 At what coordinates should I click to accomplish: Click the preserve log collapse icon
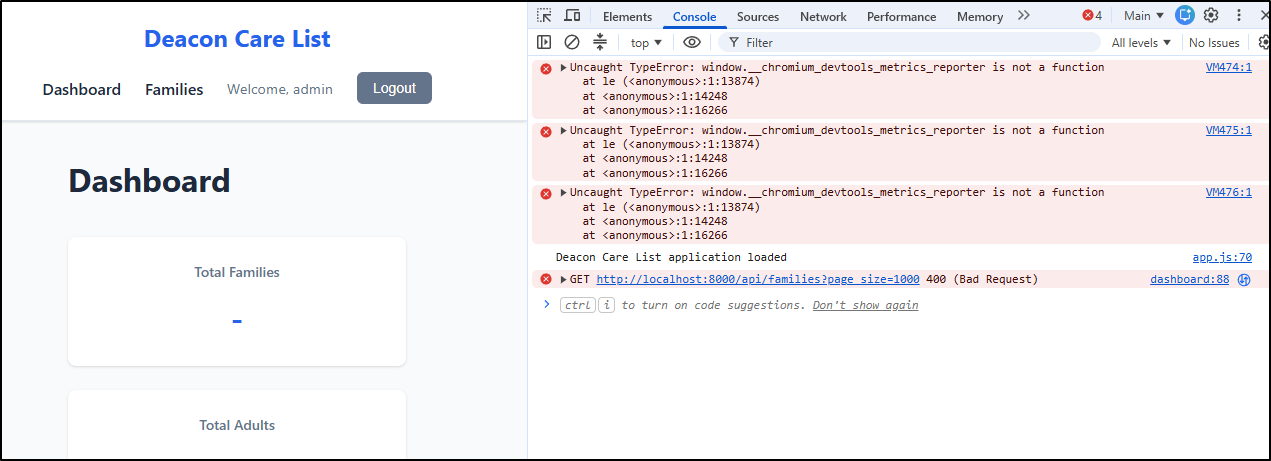(600, 42)
